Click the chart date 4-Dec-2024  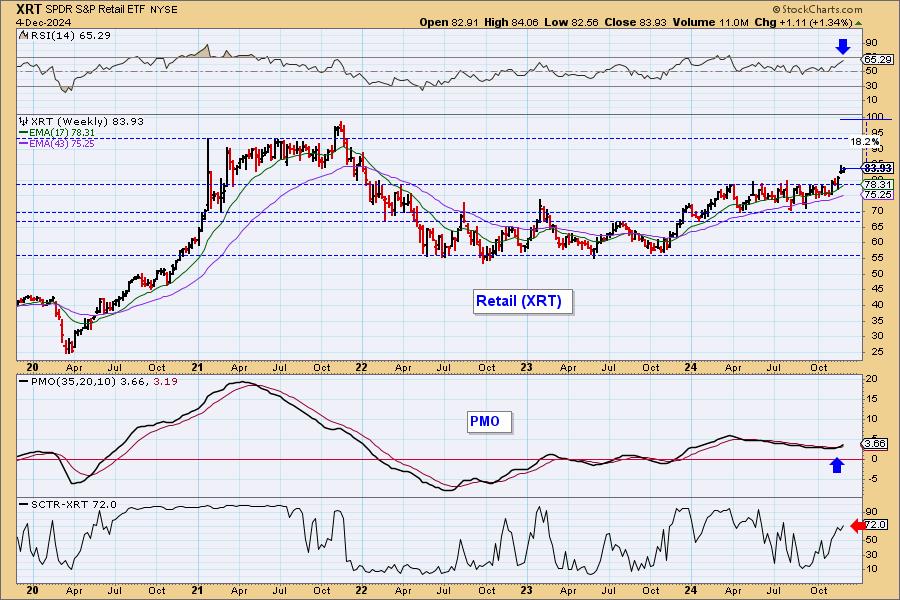[x=44, y=22]
